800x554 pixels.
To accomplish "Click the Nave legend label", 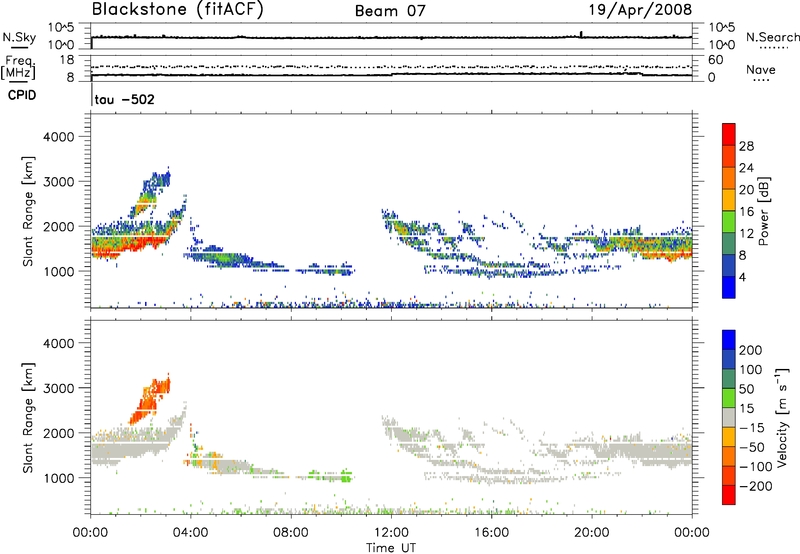I will coord(761,70).
